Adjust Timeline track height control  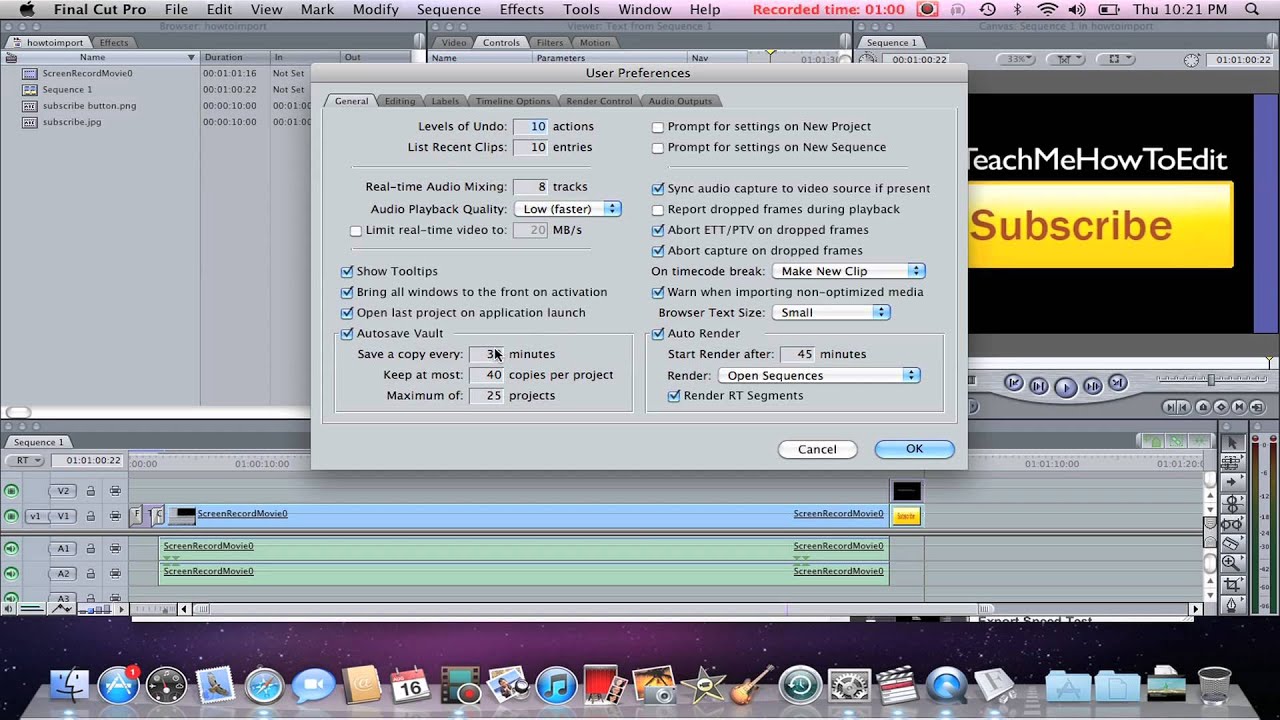[x=95, y=609]
